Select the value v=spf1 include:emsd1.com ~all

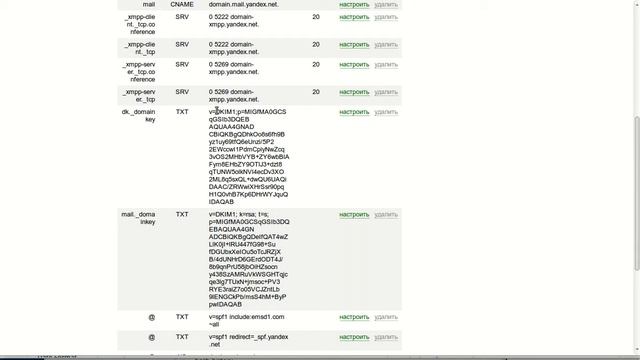[x=247, y=320]
